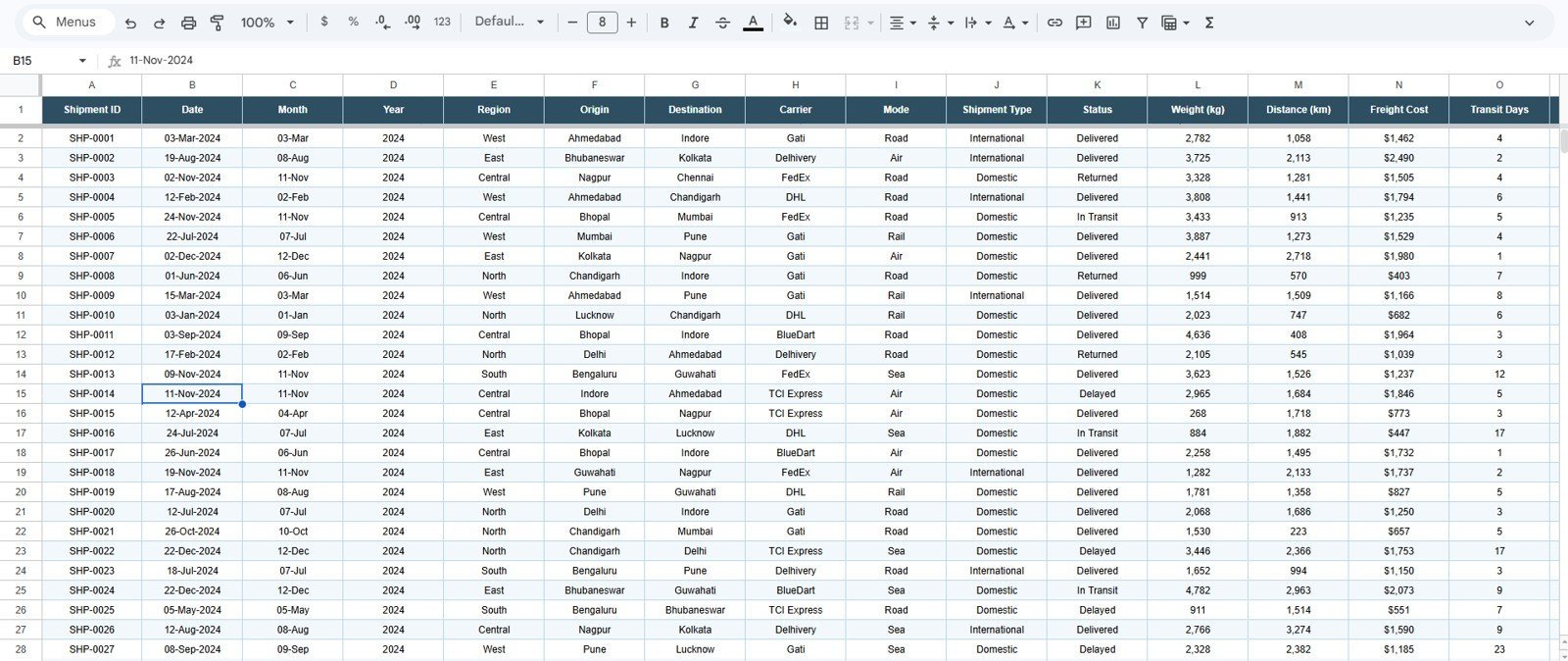1568x661 pixels.
Task: Click the Redo arrow icon
Action: 159,23
